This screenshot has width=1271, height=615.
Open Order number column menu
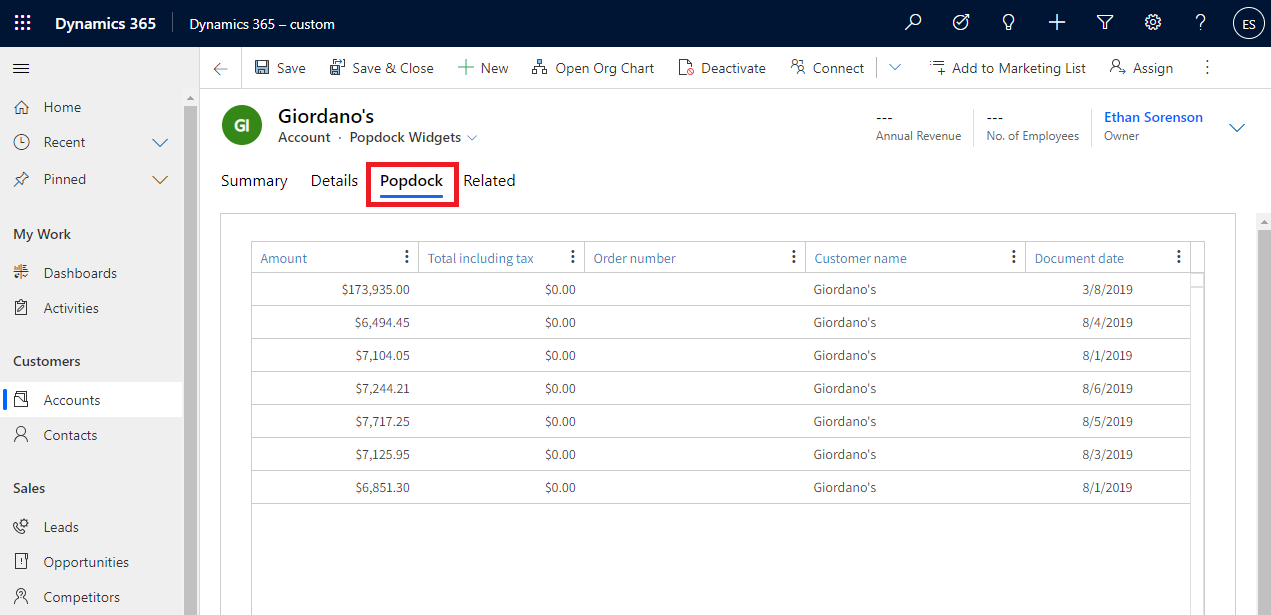793,257
